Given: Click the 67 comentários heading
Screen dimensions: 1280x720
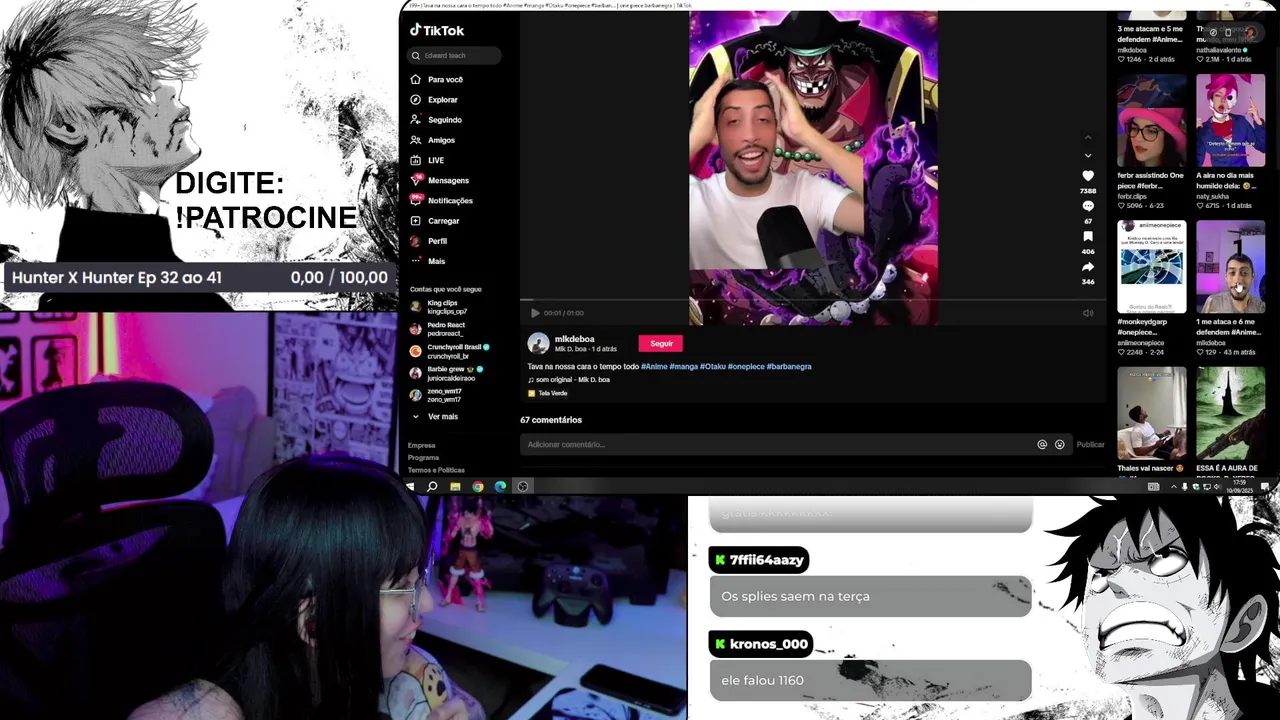Looking at the screenshot, I should pyautogui.click(x=551, y=420).
